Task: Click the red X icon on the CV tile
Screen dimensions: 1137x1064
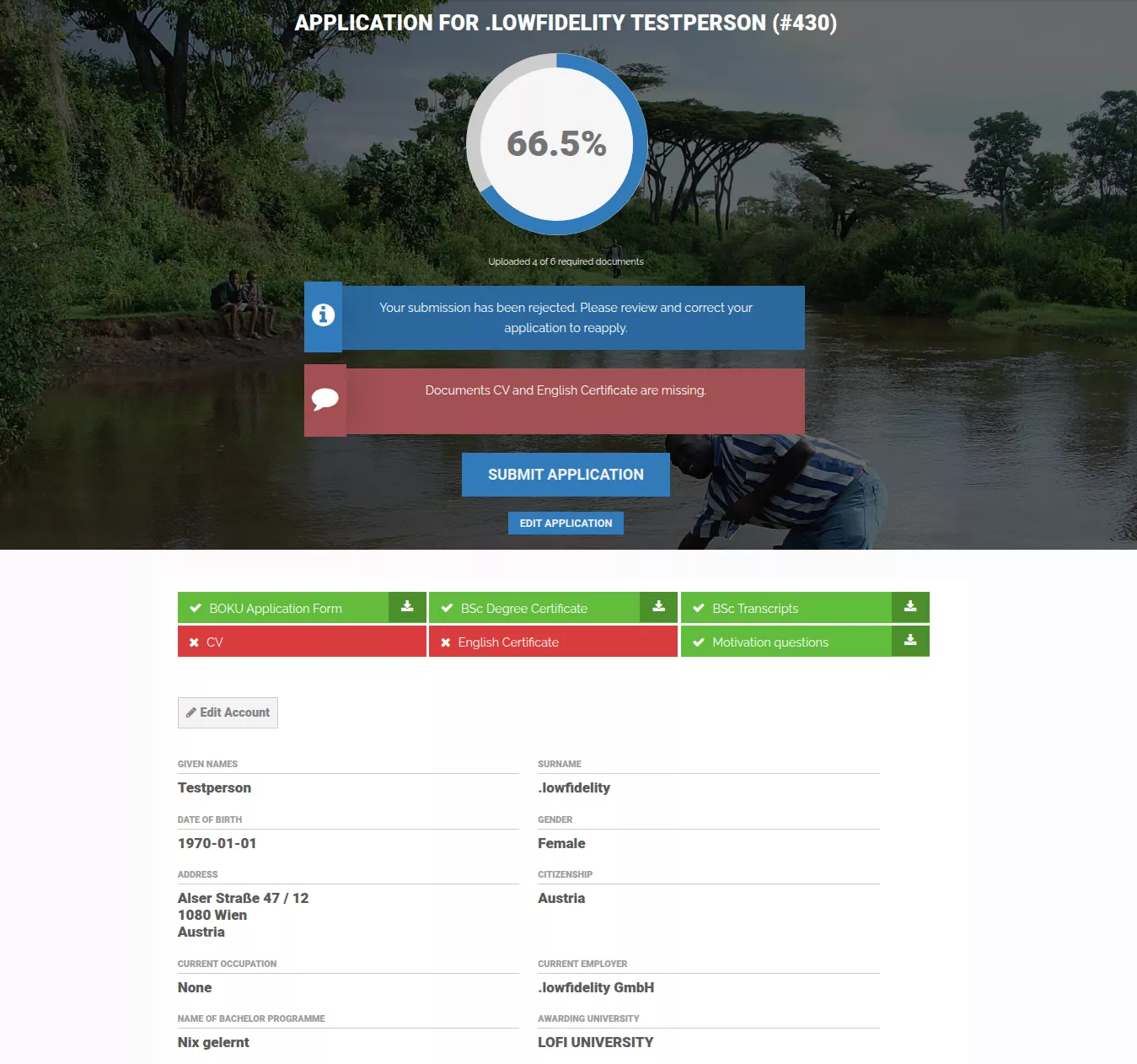Action: point(193,641)
